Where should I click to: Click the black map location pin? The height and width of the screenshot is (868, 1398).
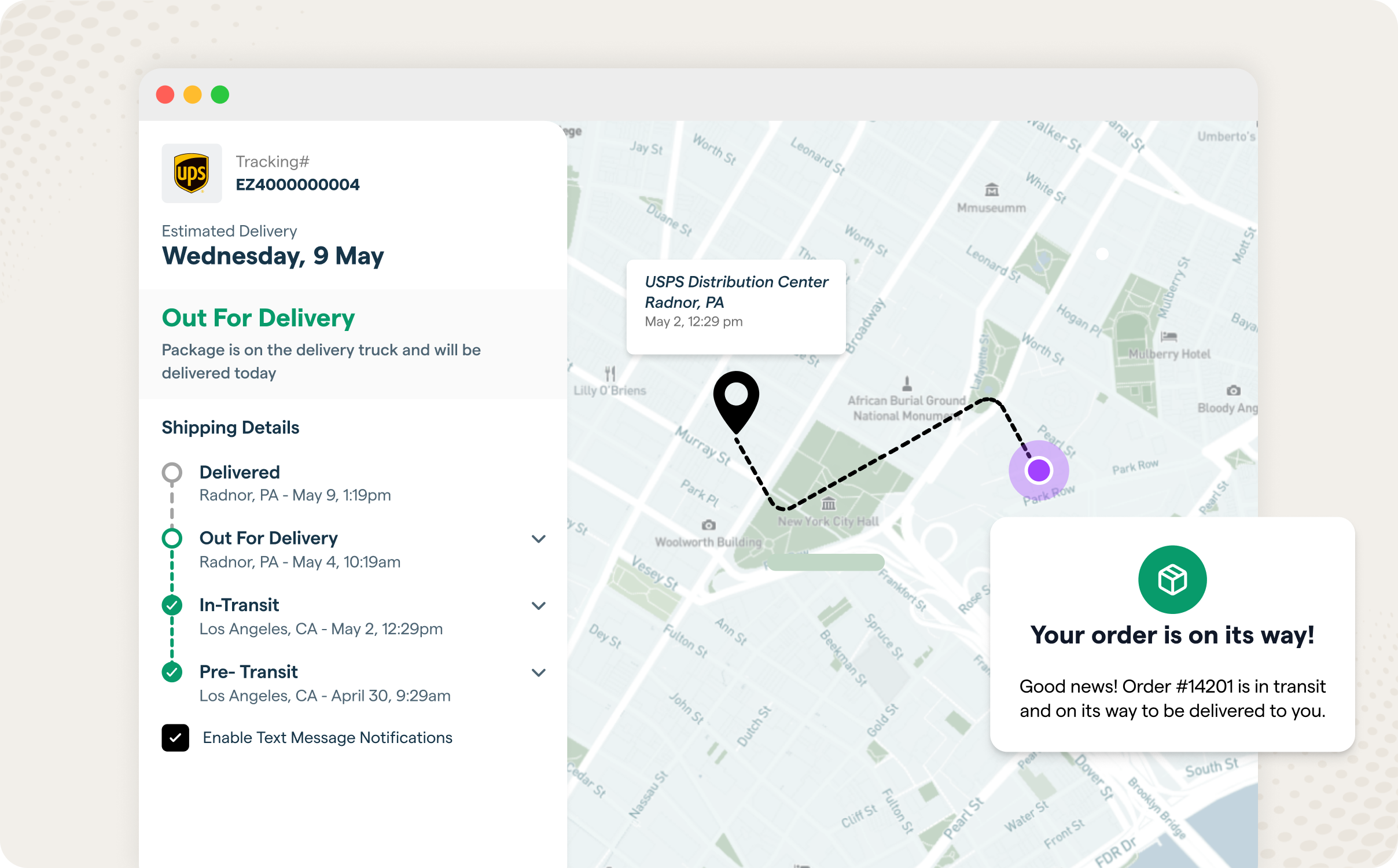(x=736, y=398)
